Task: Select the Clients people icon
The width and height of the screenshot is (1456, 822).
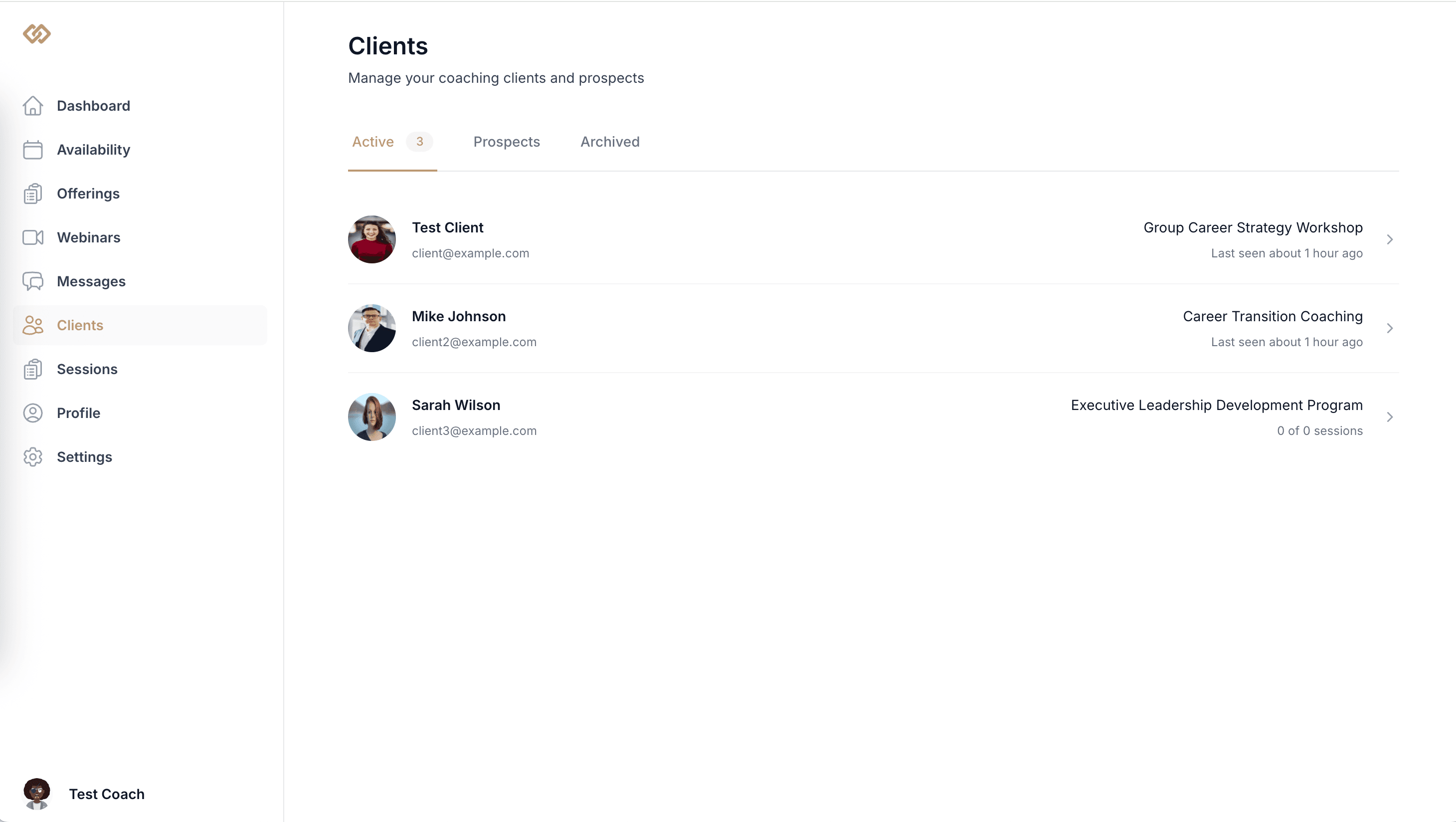Action: click(33, 325)
